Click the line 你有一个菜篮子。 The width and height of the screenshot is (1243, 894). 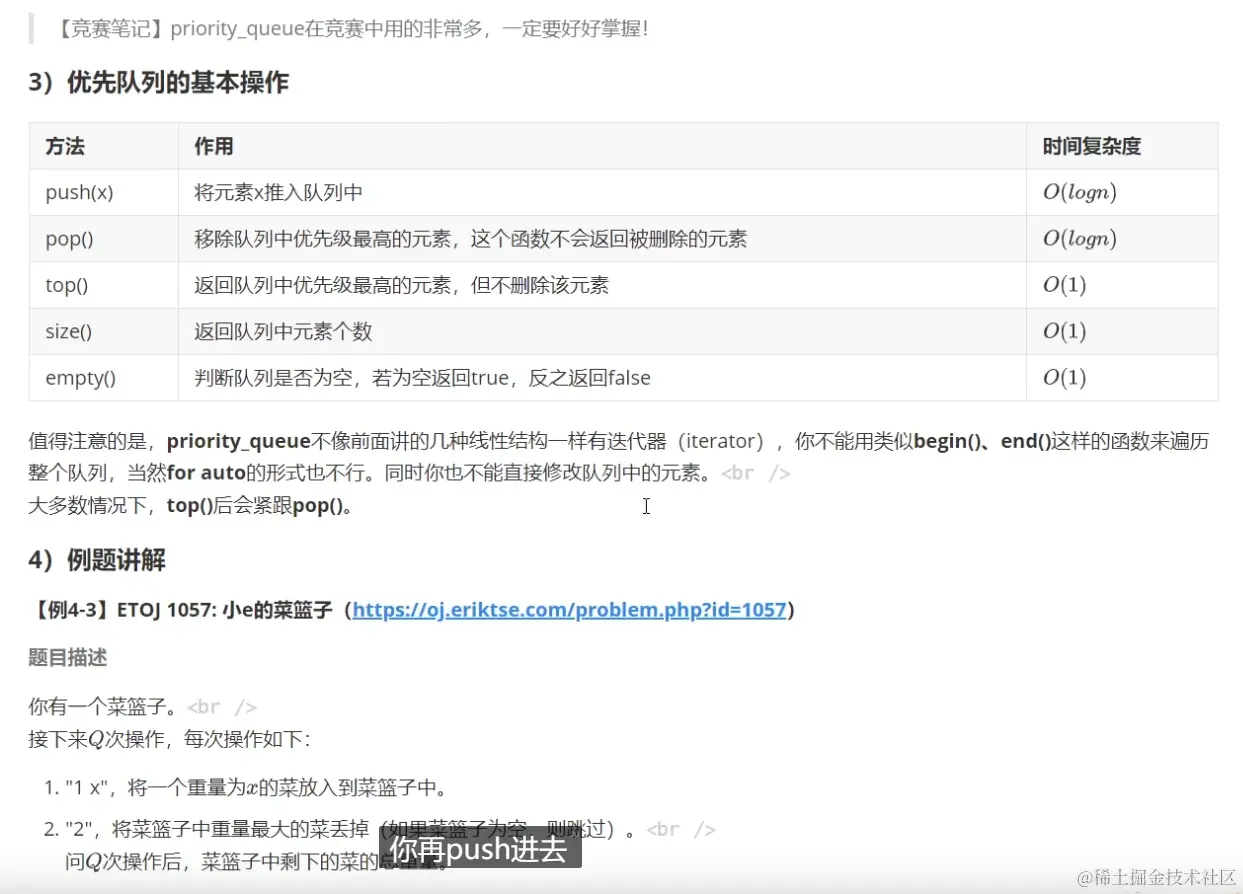[104, 707]
